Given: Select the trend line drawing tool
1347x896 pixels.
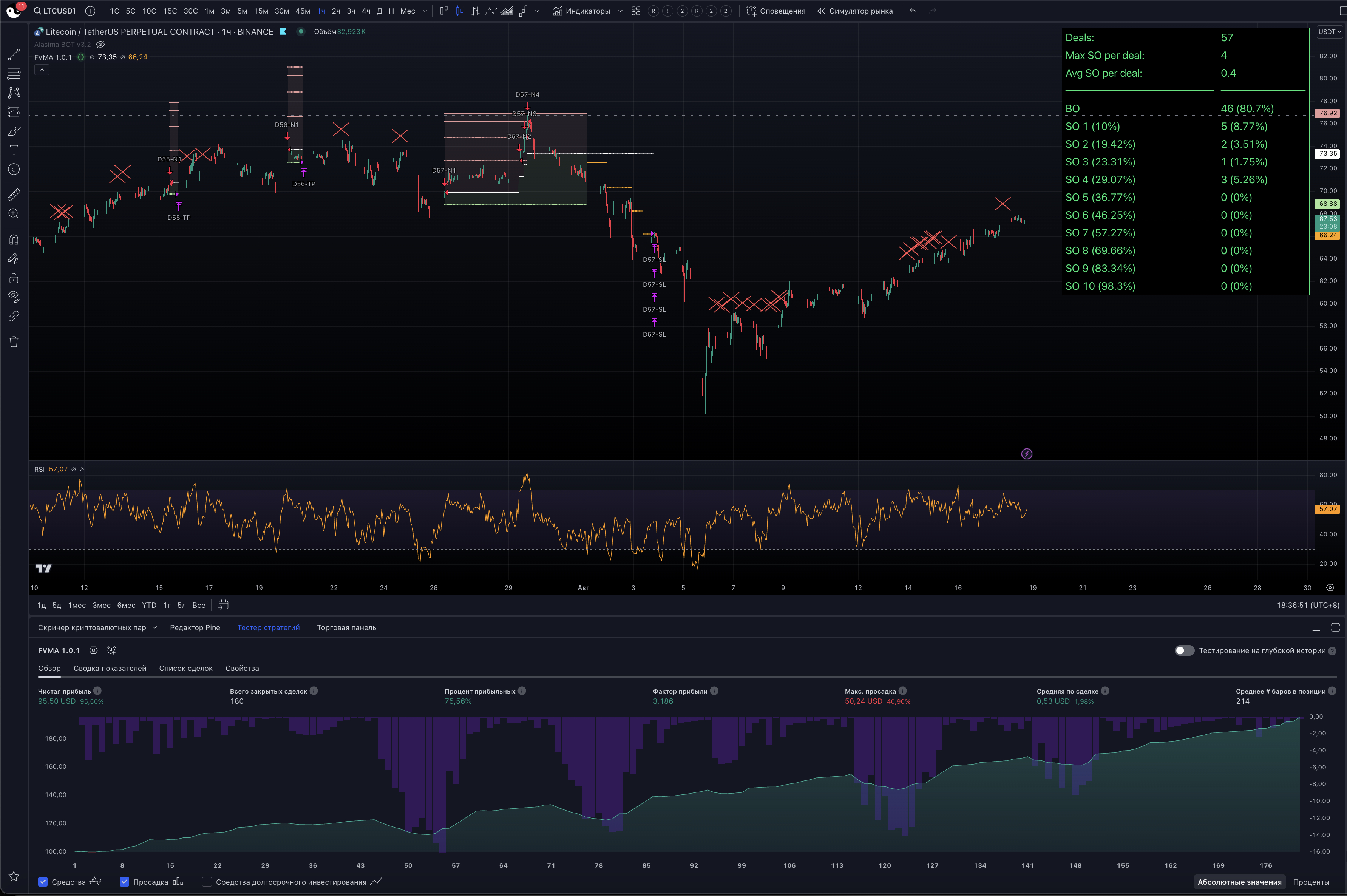Looking at the screenshot, I should (14, 55).
